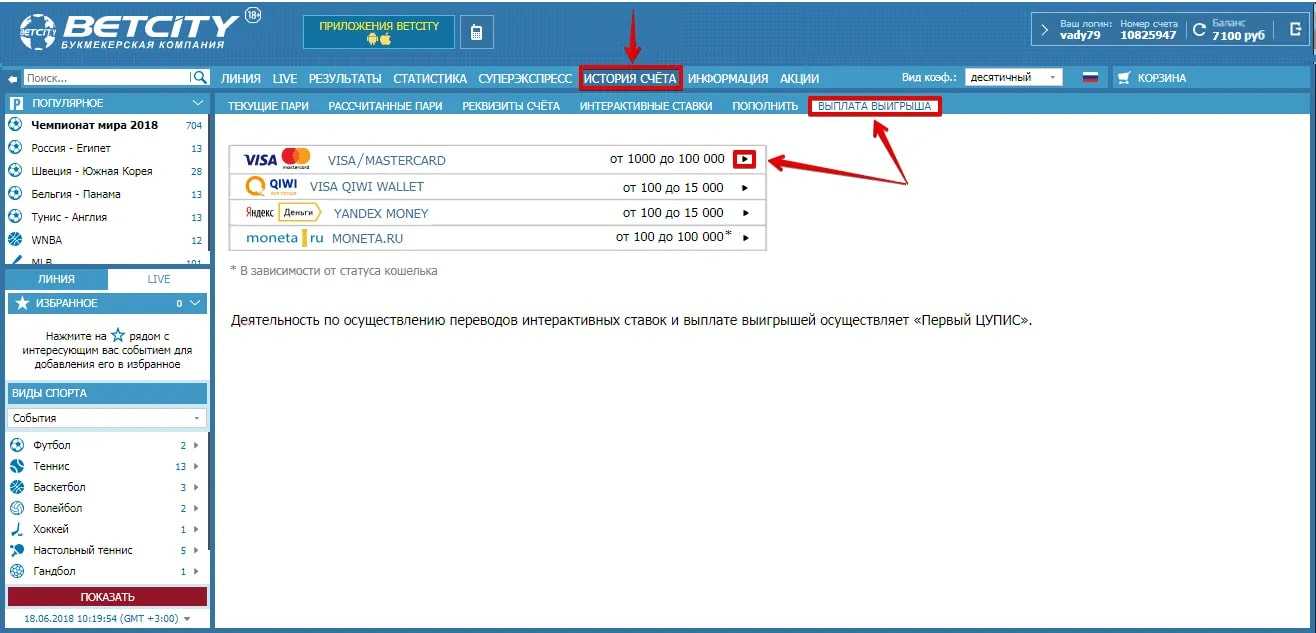The width and height of the screenshot is (1316, 633).
Task: Click the volleyball icon next to Волейбол
Action: [x=16, y=508]
